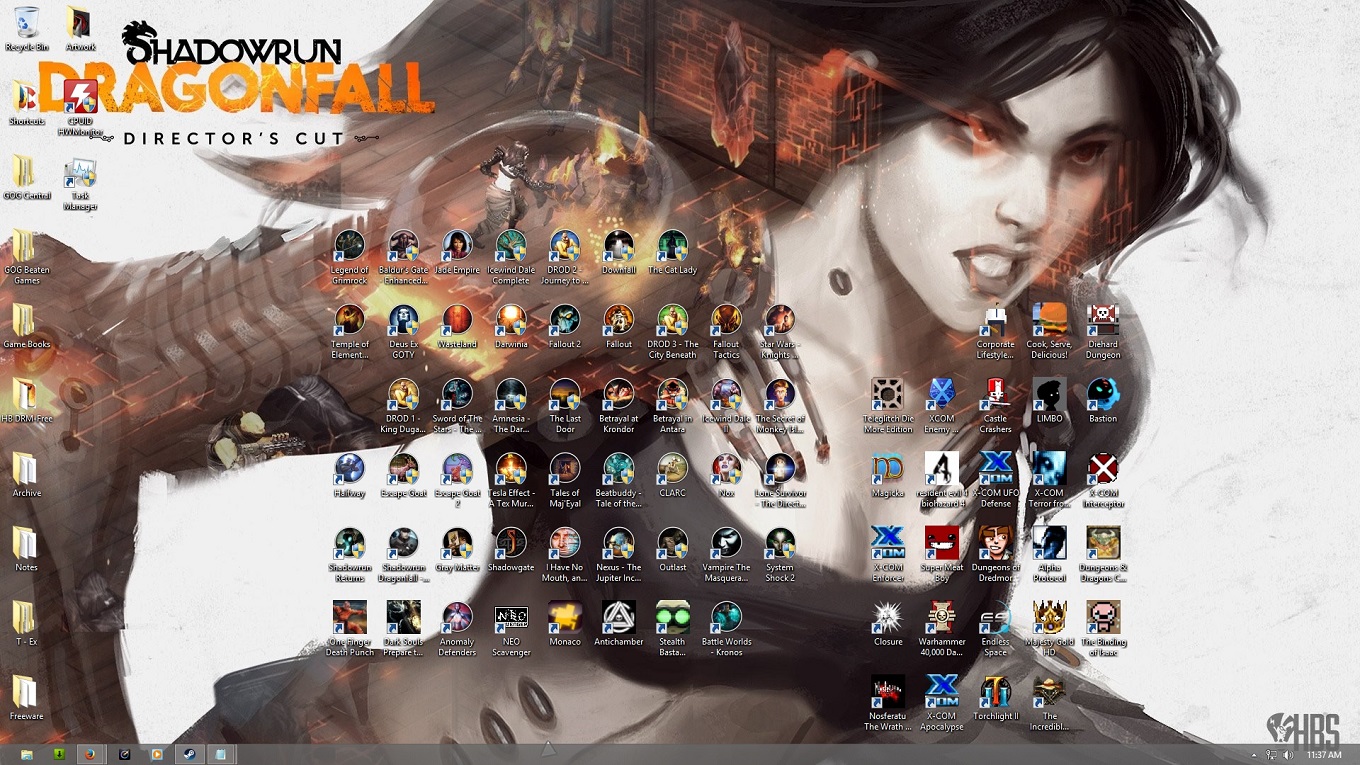Screen dimensions: 1360x765
Task: Open the Archive folder
Action: [27, 476]
